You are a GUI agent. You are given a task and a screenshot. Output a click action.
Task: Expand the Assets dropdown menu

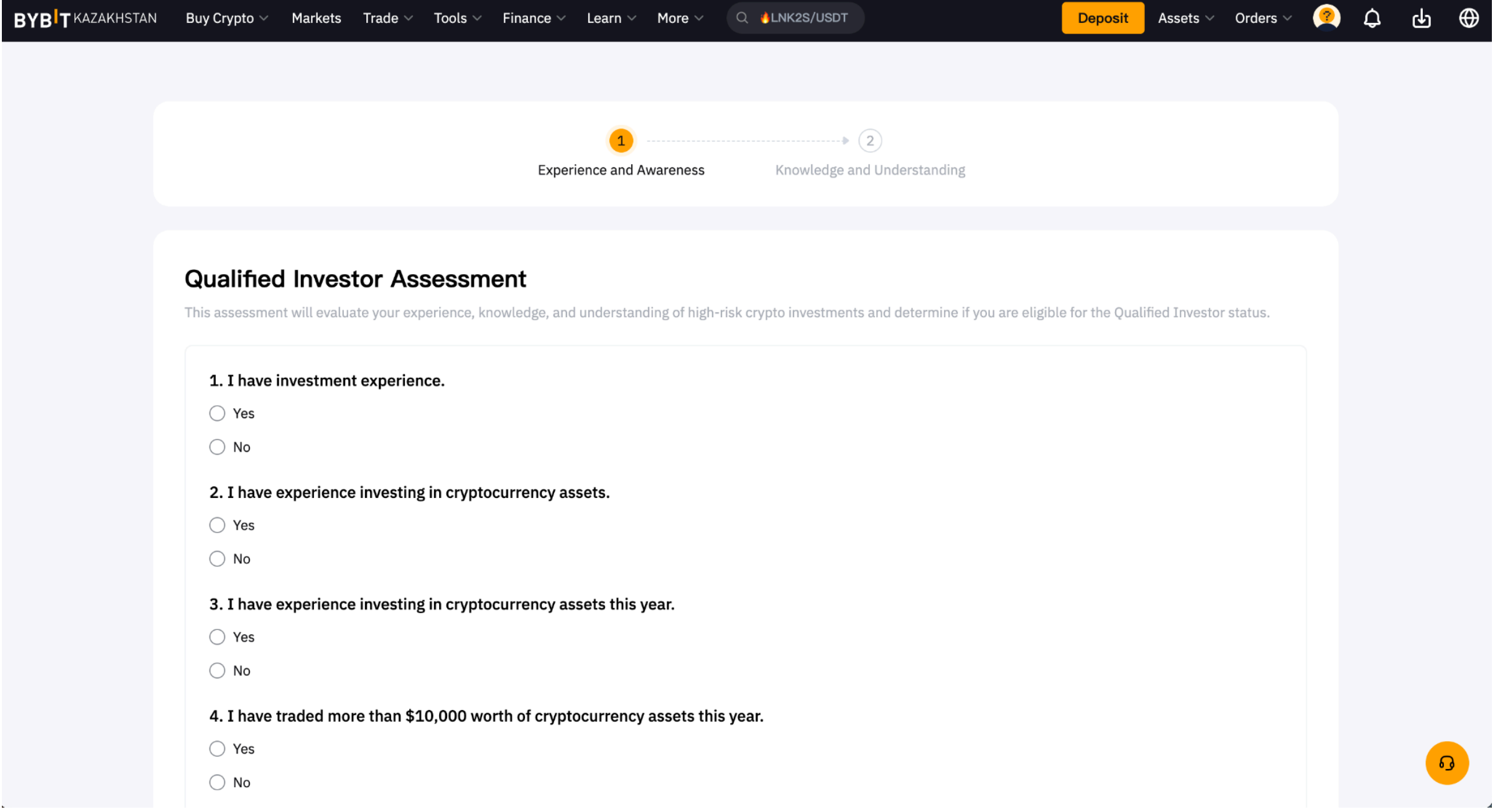(1185, 19)
